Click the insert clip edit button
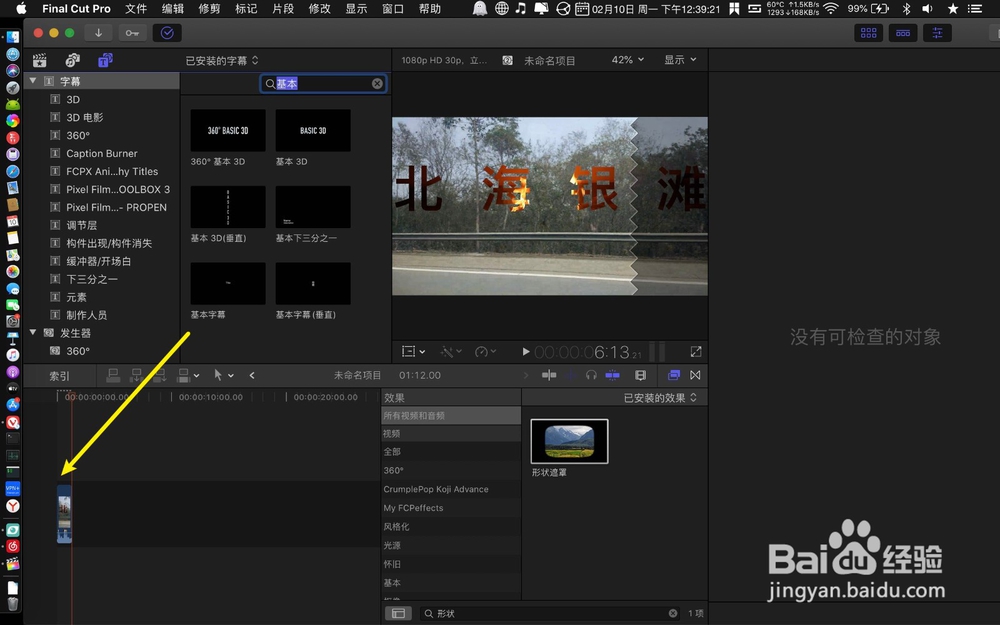The width and height of the screenshot is (1000, 625). pyautogui.click(x=136, y=375)
